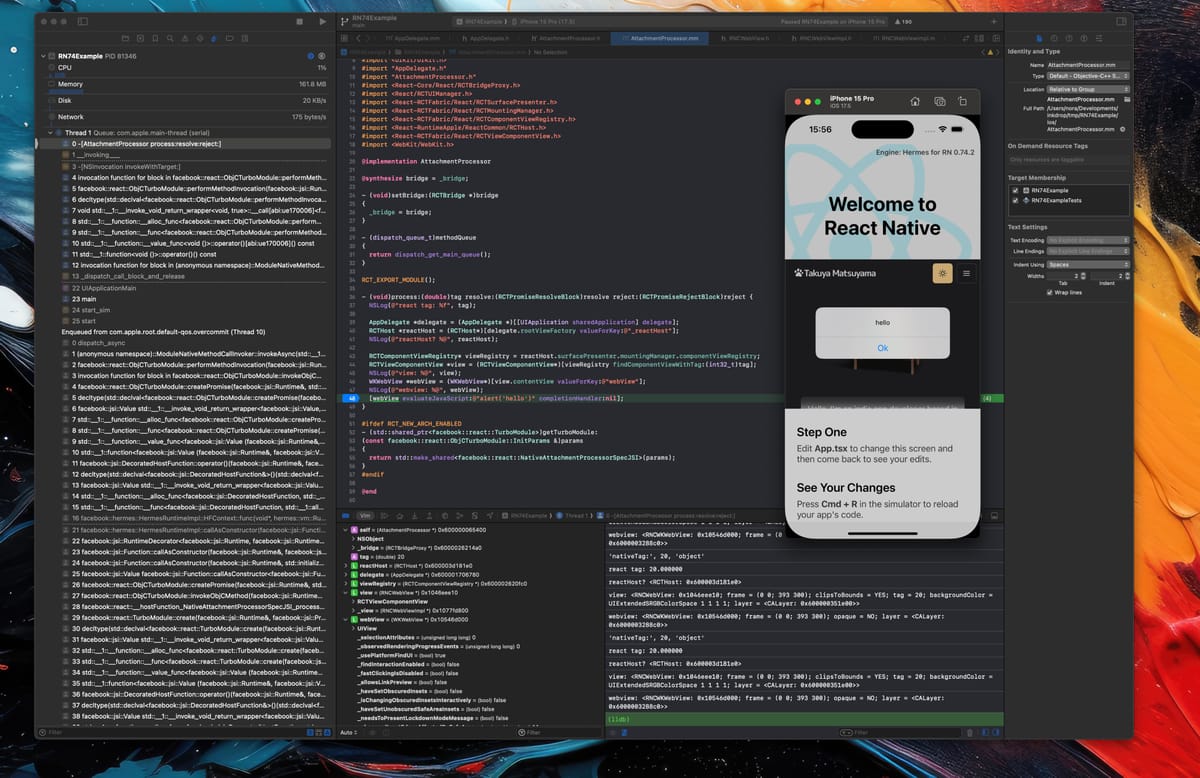Click the Indent width stepper
The height and width of the screenshot is (778, 1200).
(1127, 276)
